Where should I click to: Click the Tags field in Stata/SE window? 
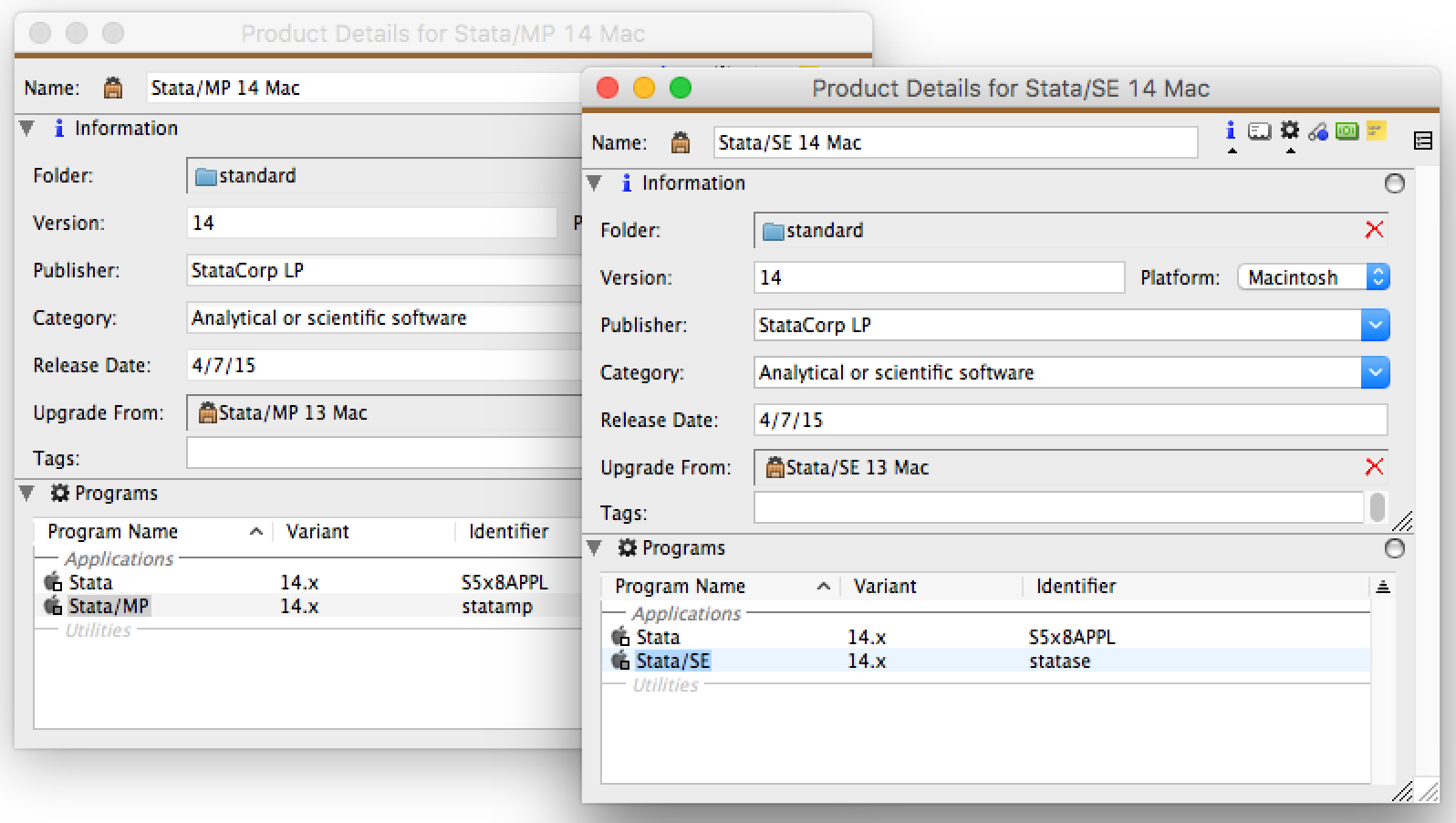pos(1058,507)
